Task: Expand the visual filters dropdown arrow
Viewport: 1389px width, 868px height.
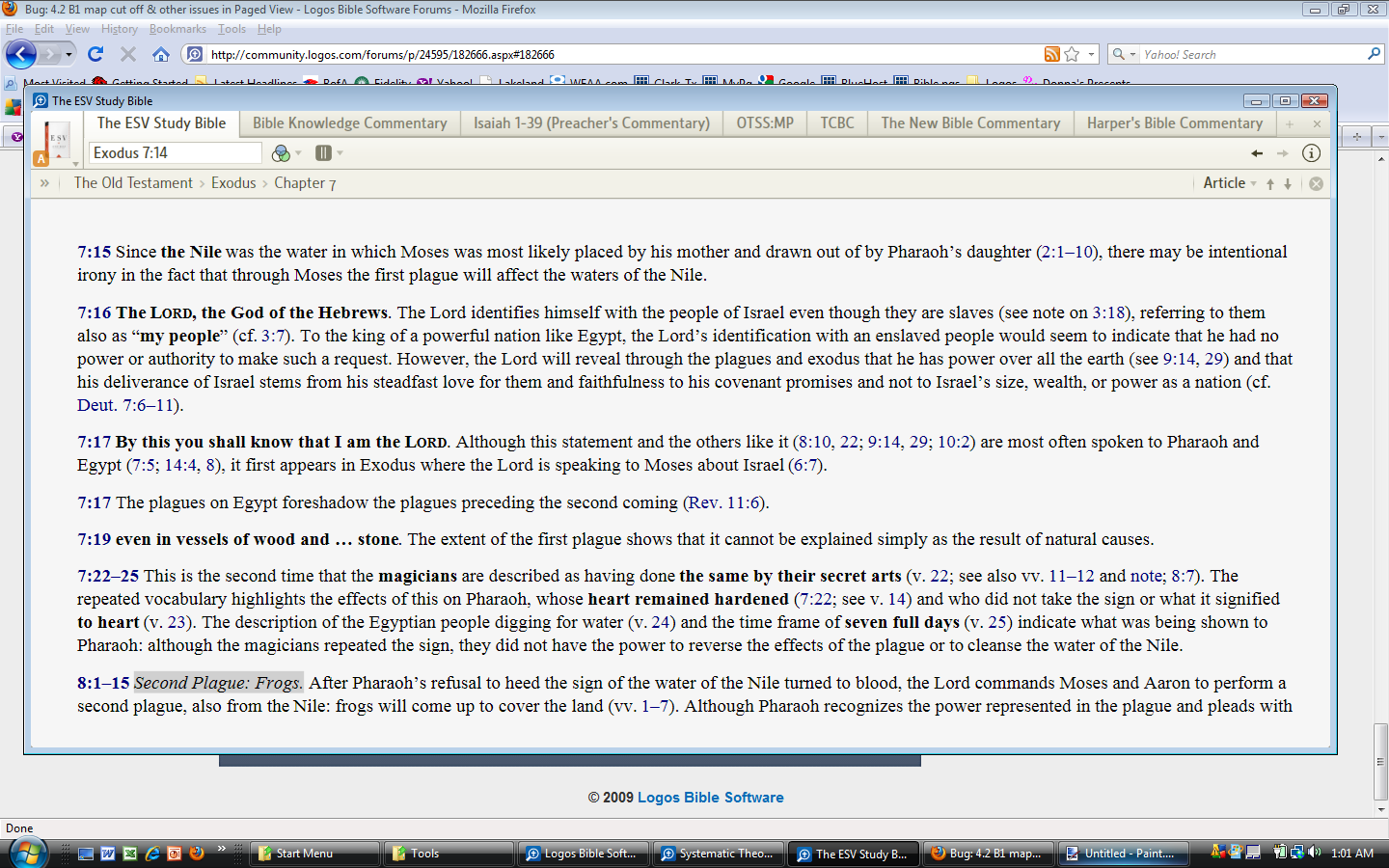Action: tap(298, 153)
